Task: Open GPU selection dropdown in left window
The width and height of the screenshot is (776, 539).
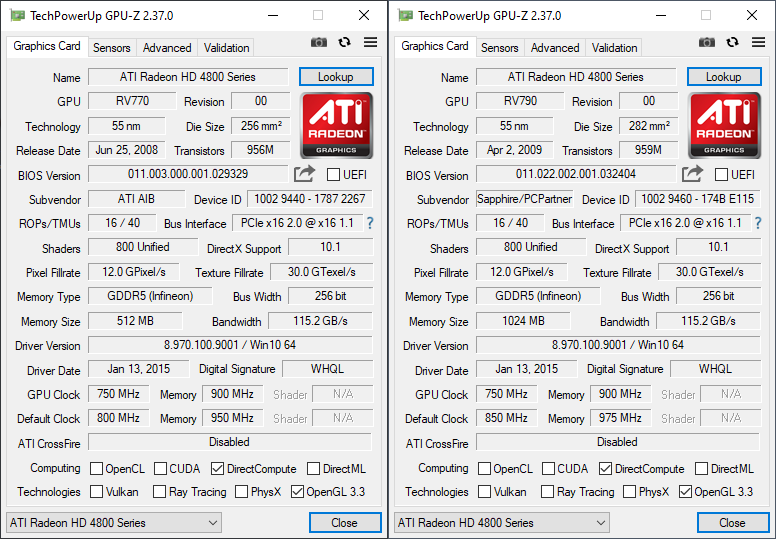Action: tap(114, 523)
